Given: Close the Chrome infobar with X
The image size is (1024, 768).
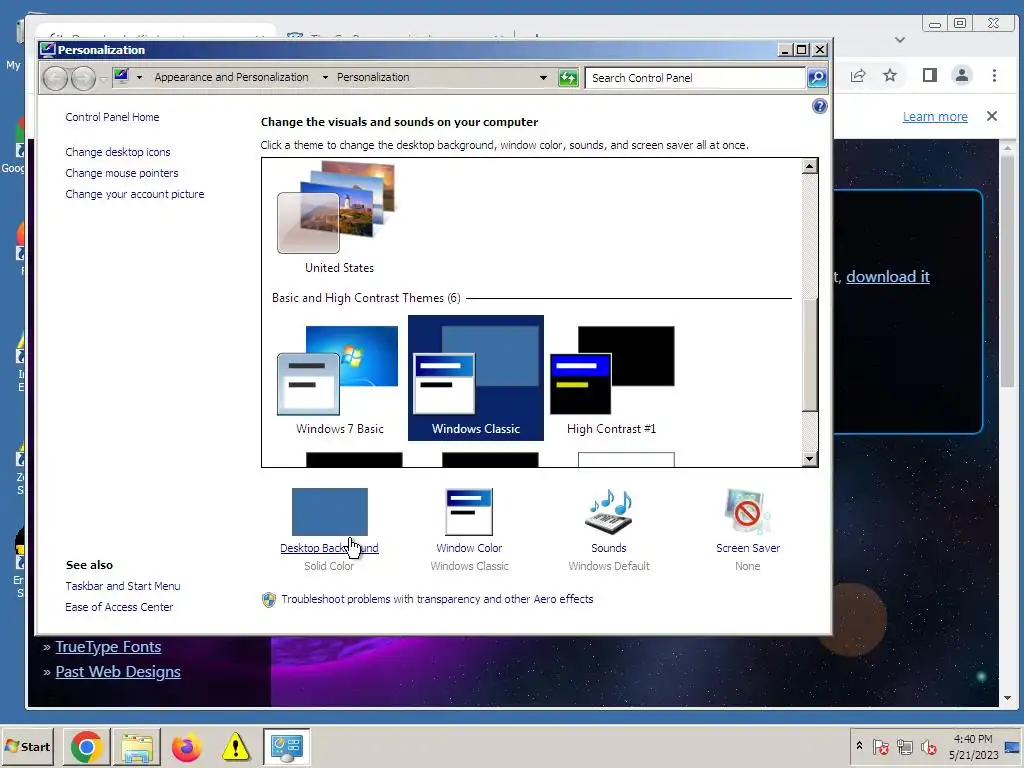Looking at the screenshot, I should [992, 116].
